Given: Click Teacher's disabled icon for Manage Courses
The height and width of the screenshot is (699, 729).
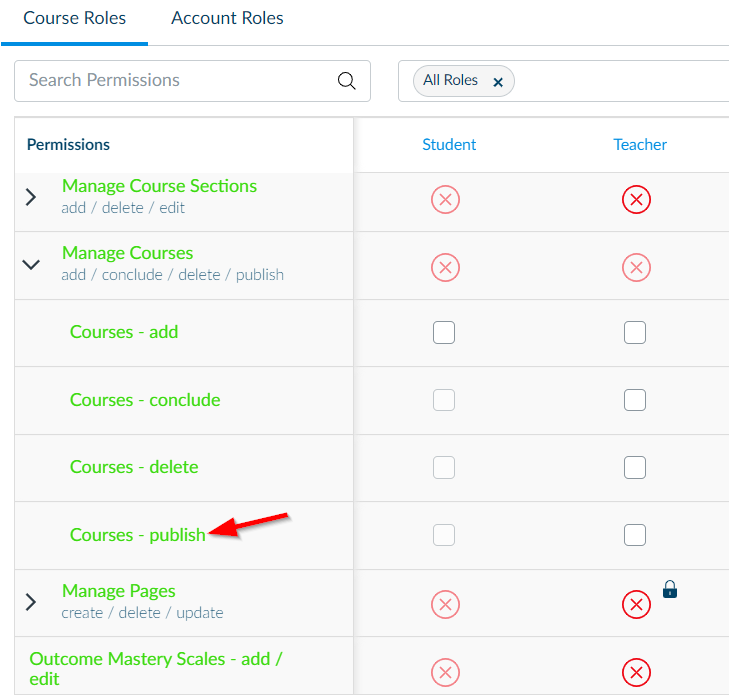Looking at the screenshot, I should (636, 267).
